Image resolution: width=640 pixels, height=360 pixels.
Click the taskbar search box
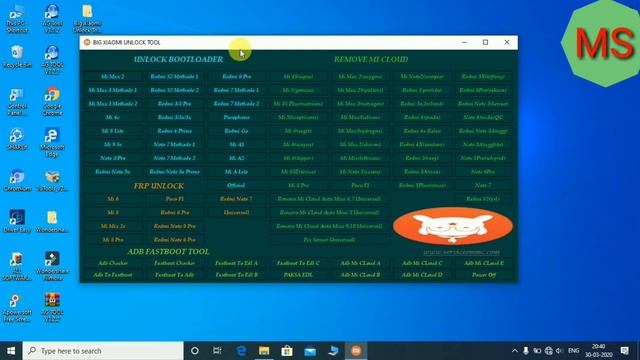coord(103,351)
